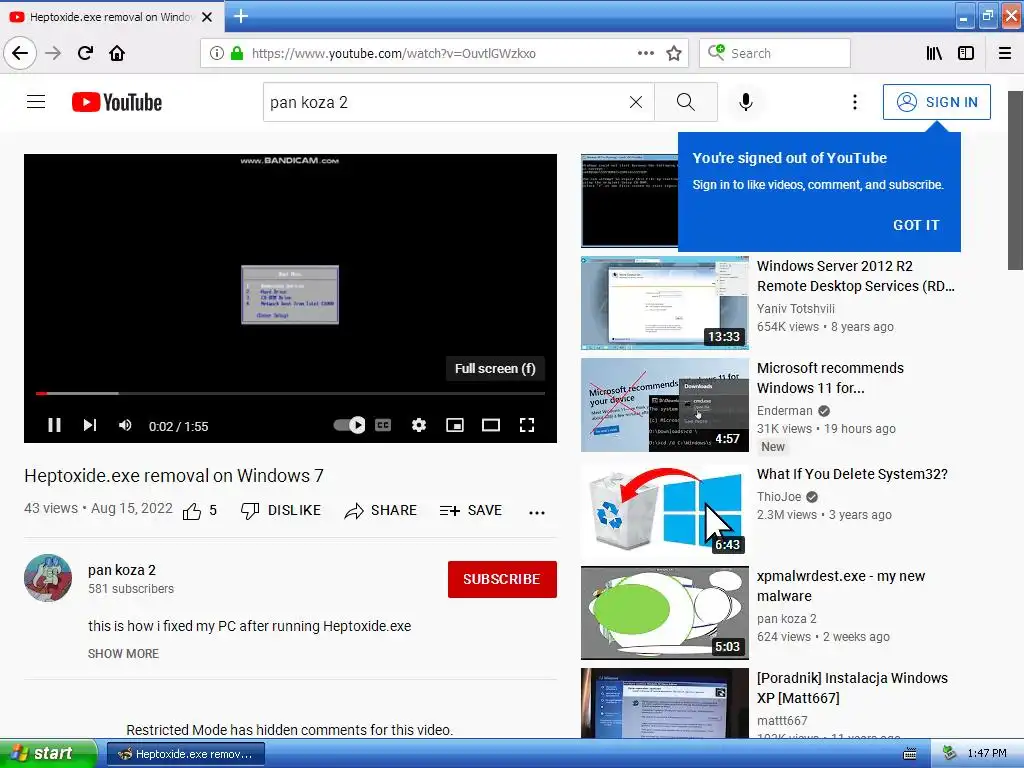Toggle the Firefox sidebar icon
This screenshot has height=768, width=1024.
966,53
